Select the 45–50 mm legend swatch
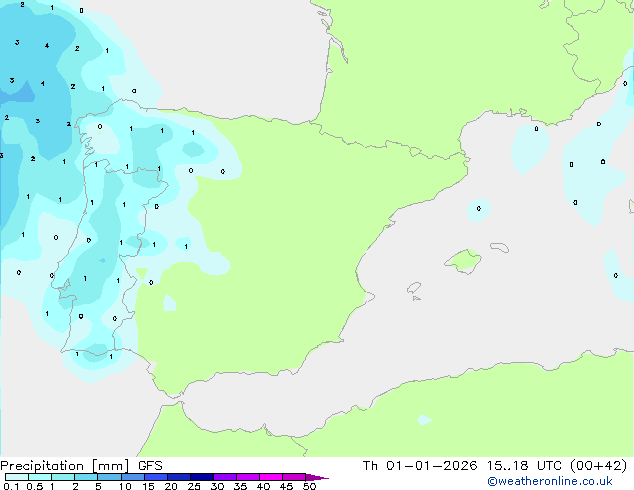This screenshot has height=490, width=634. pyautogui.click(x=294, y=477)
